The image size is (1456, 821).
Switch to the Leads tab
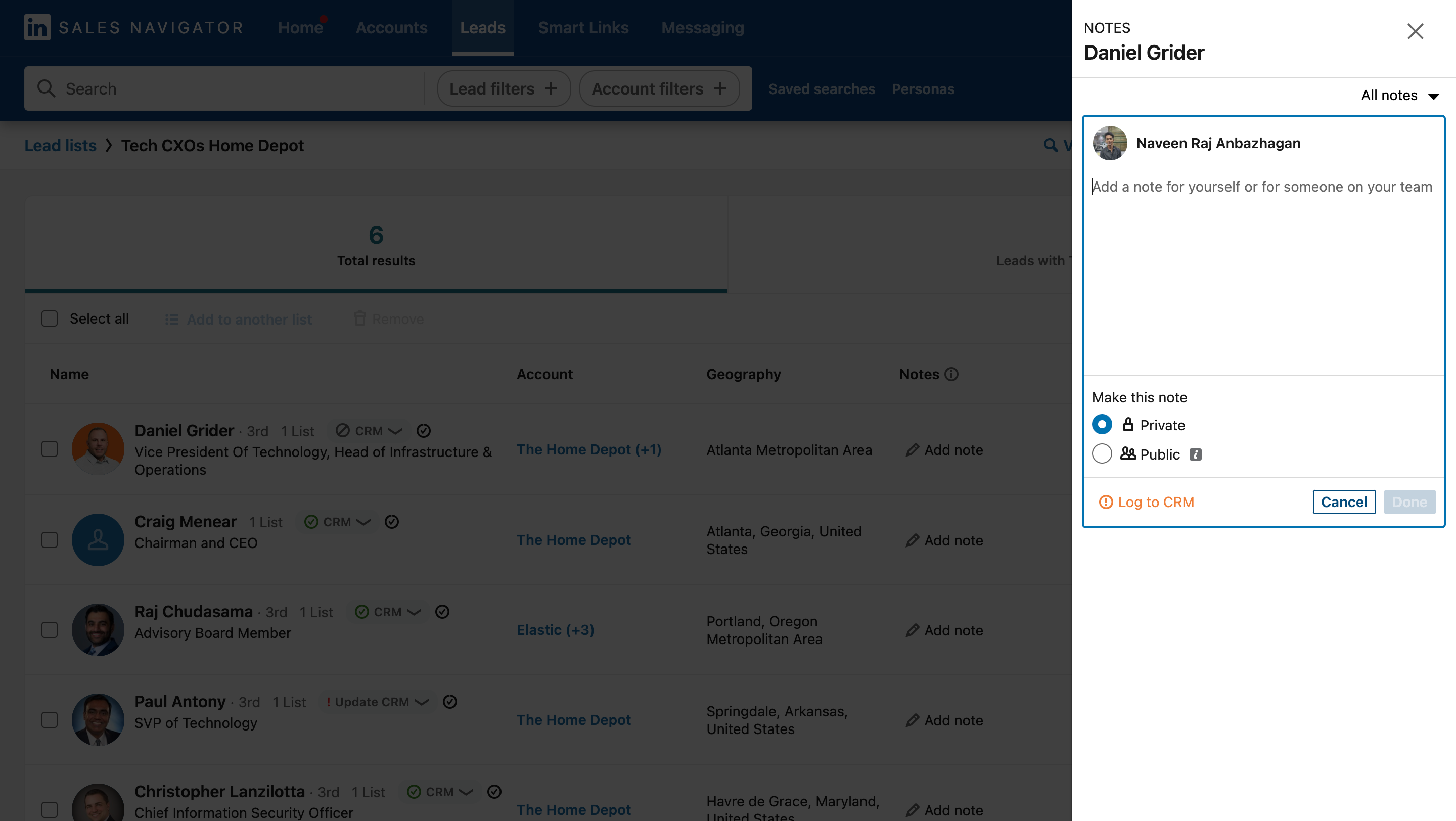[482, 27]
